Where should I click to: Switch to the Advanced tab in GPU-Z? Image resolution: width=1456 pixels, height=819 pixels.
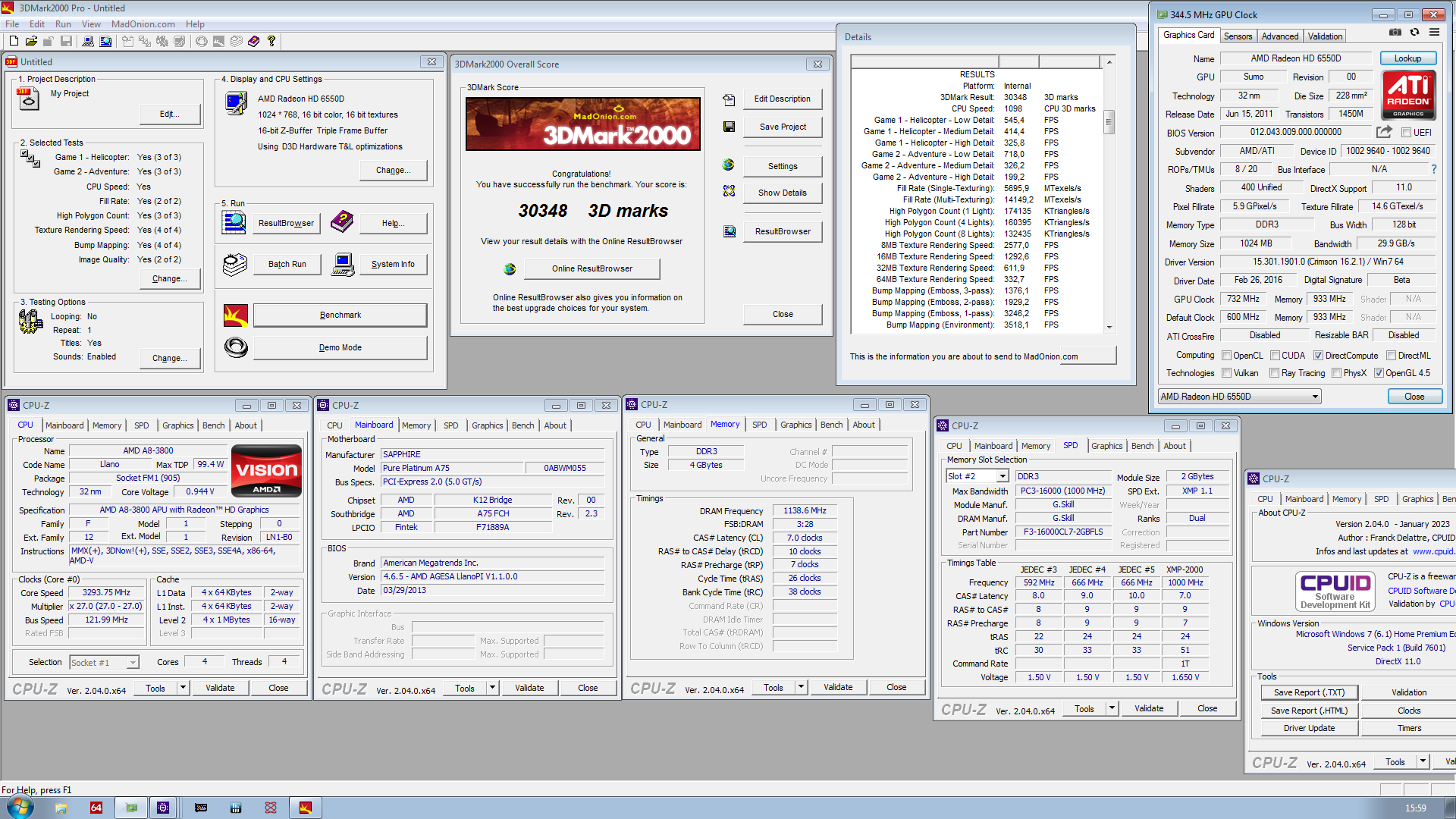point(1280,36)
